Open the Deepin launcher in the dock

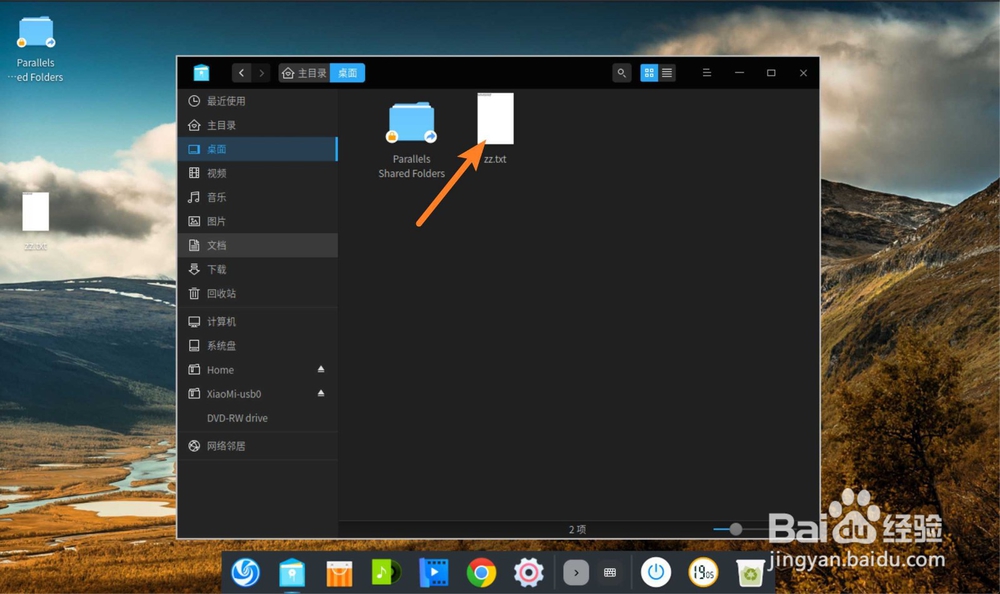pyautogui.click(x=246, y=572)
